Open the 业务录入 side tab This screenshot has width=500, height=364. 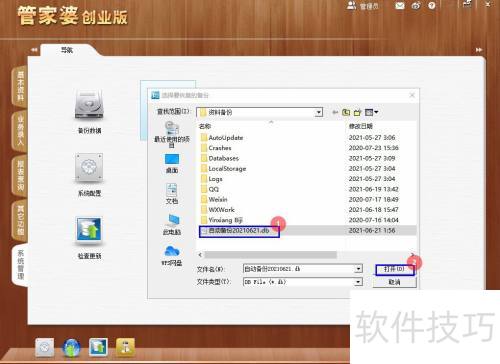(x=20, y=131)
